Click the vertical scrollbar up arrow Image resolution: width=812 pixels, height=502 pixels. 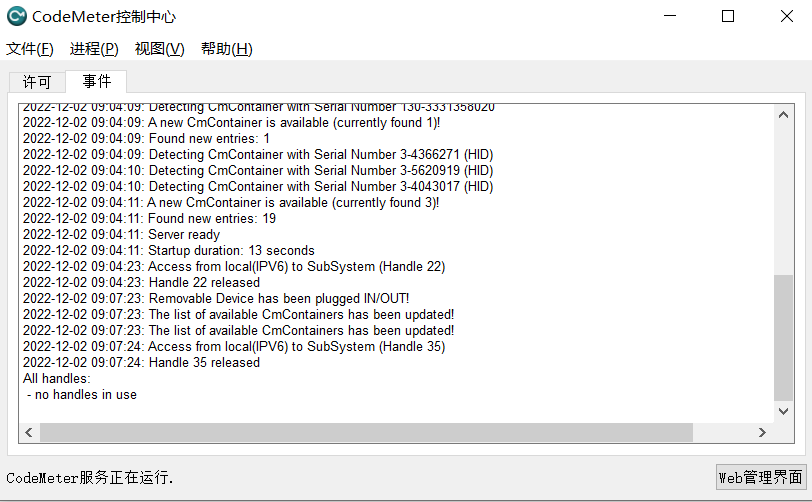(x=784, y=114)
